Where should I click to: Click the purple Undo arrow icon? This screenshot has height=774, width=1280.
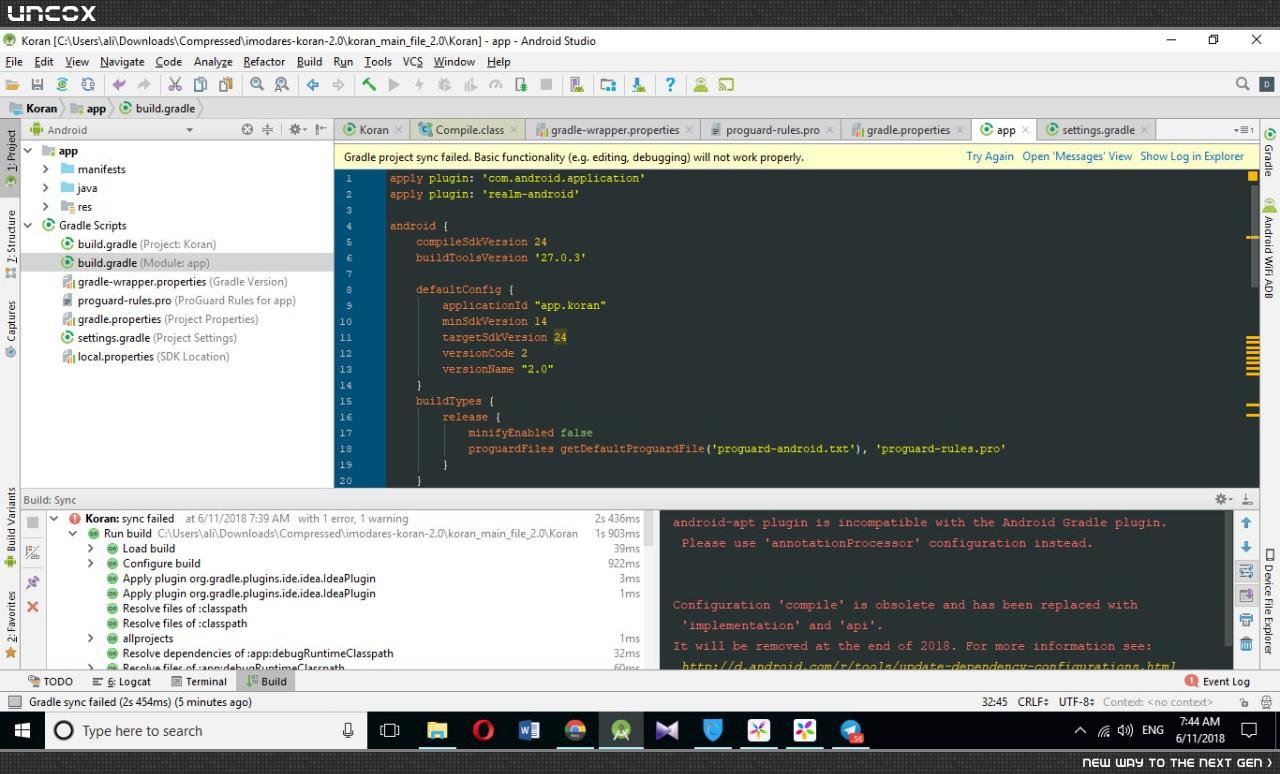pos(119,85)
